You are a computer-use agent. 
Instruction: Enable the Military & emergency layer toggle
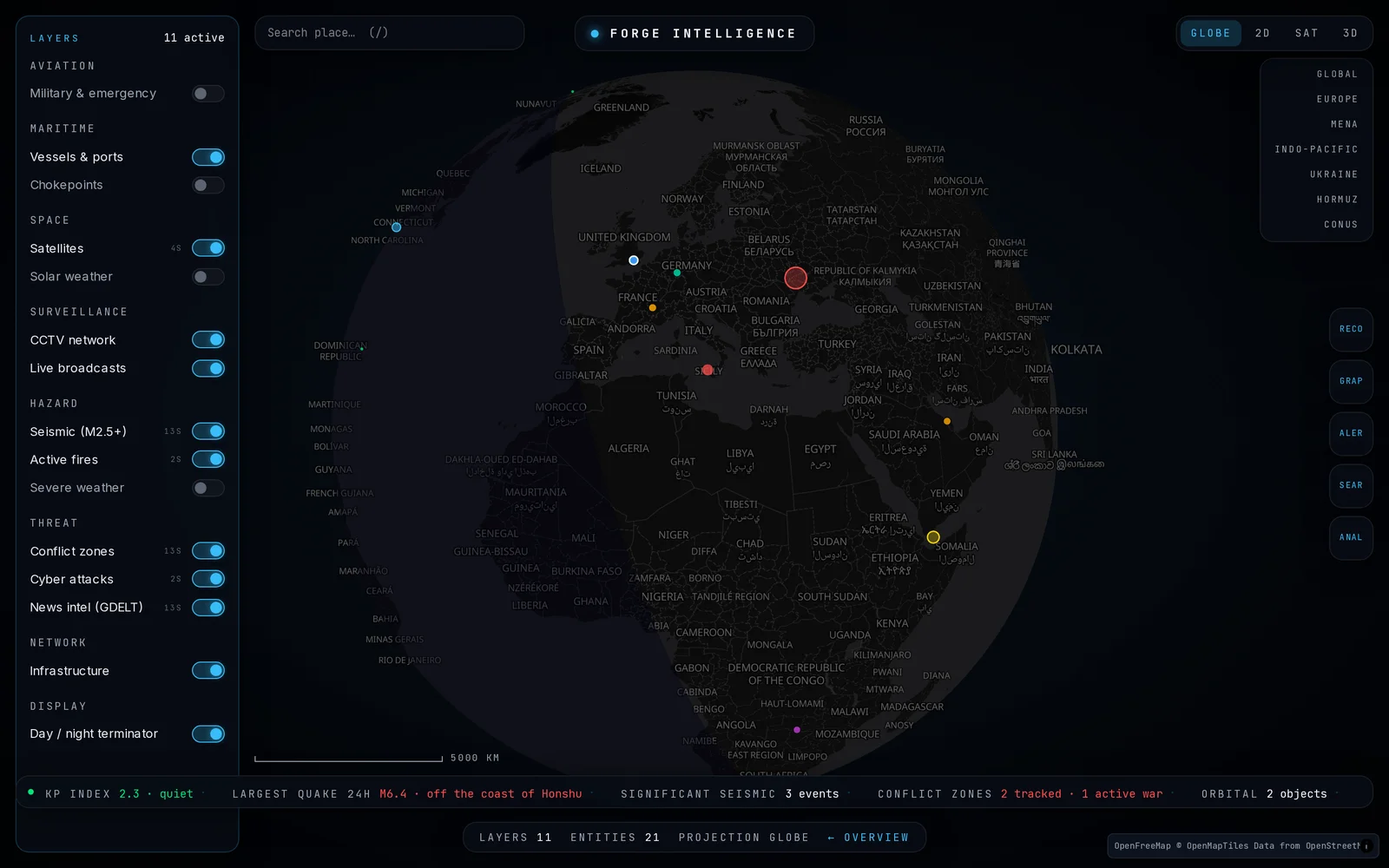(208, 94)
